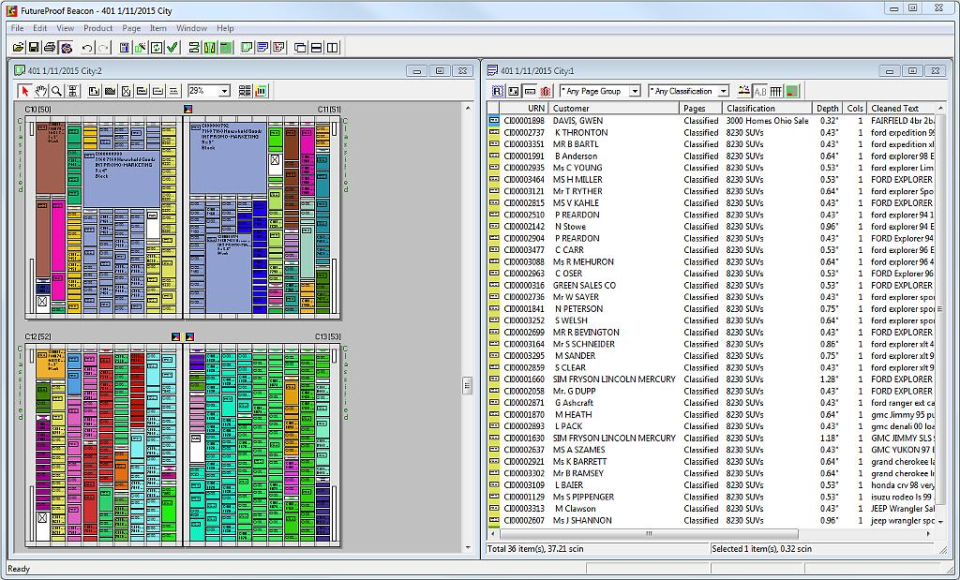960x580 pixels.
Task: Open the Item menu
Action: coord(158,28)
